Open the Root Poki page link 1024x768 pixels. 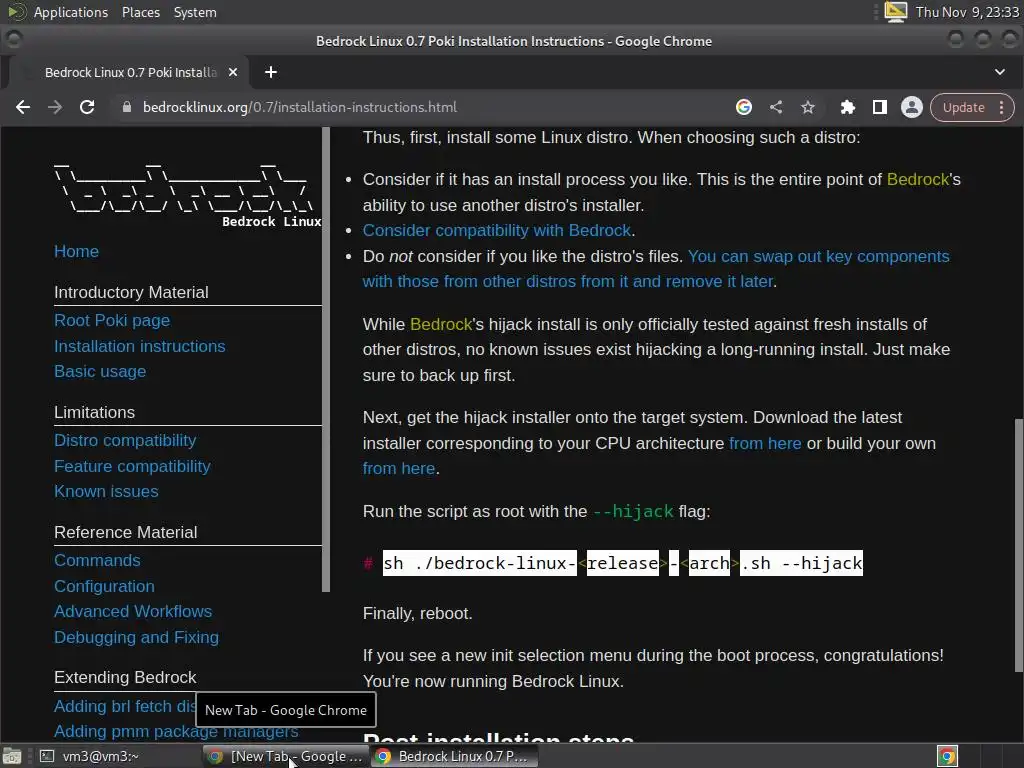[x=112, y=321]
